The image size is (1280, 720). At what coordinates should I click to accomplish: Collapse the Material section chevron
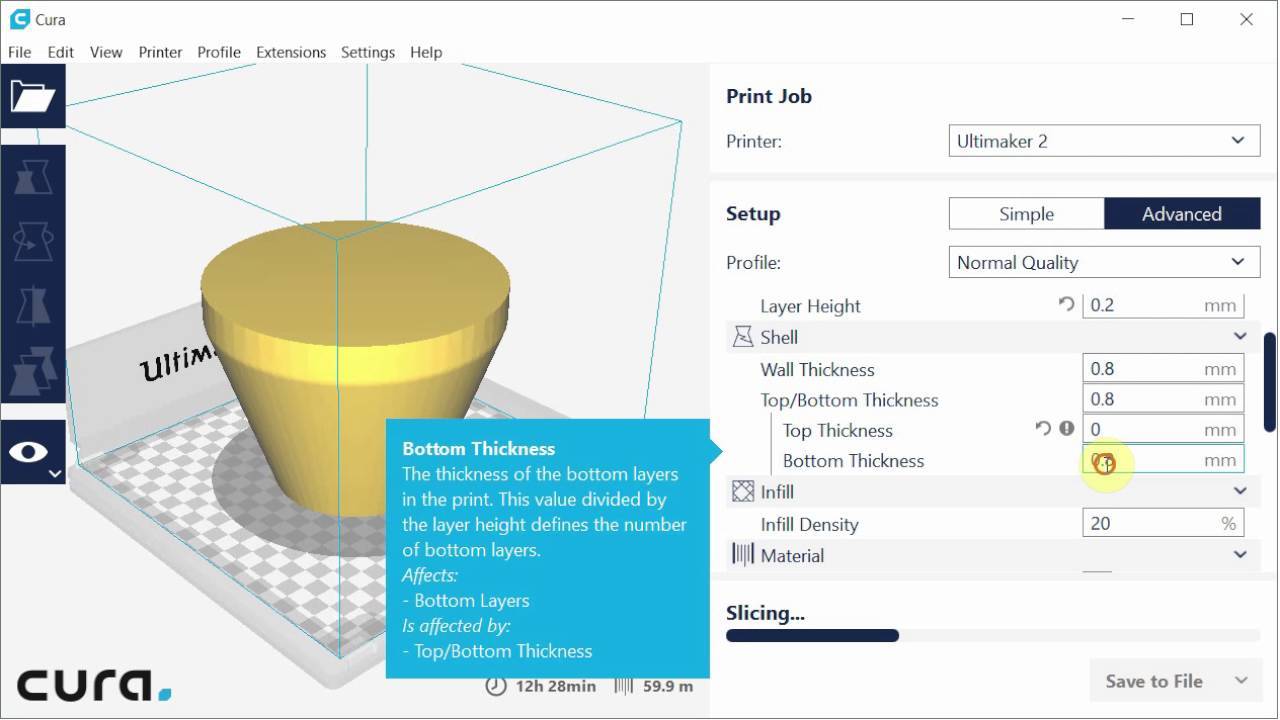point(1240,554)
